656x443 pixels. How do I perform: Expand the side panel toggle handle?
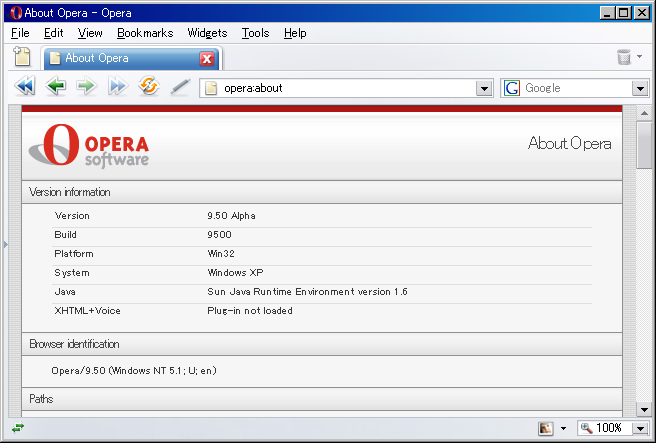click(5, 244)
